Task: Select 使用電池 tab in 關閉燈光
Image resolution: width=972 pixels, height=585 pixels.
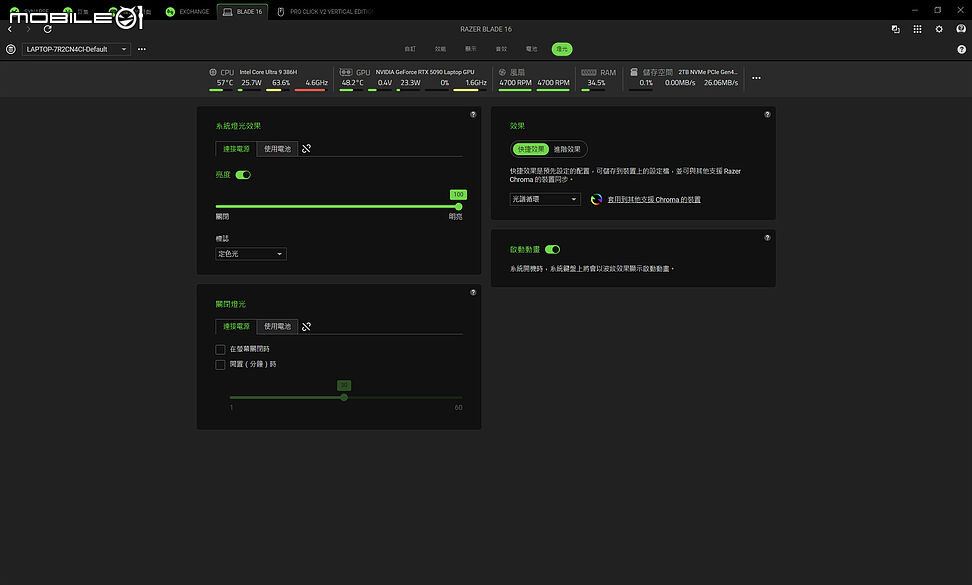Action: coord(277,327)
